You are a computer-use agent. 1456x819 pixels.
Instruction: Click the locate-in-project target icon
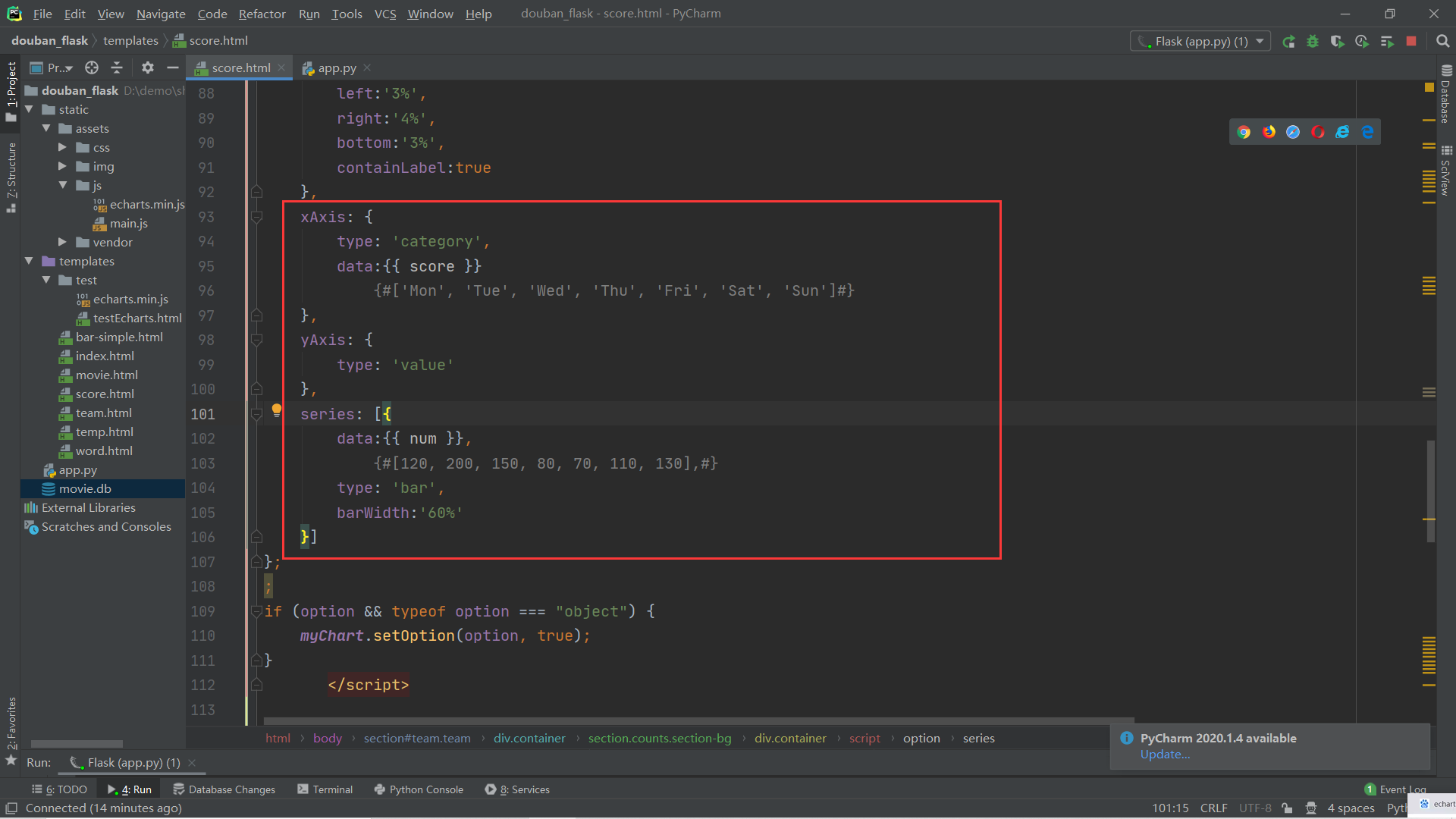[x=92, y=67]
